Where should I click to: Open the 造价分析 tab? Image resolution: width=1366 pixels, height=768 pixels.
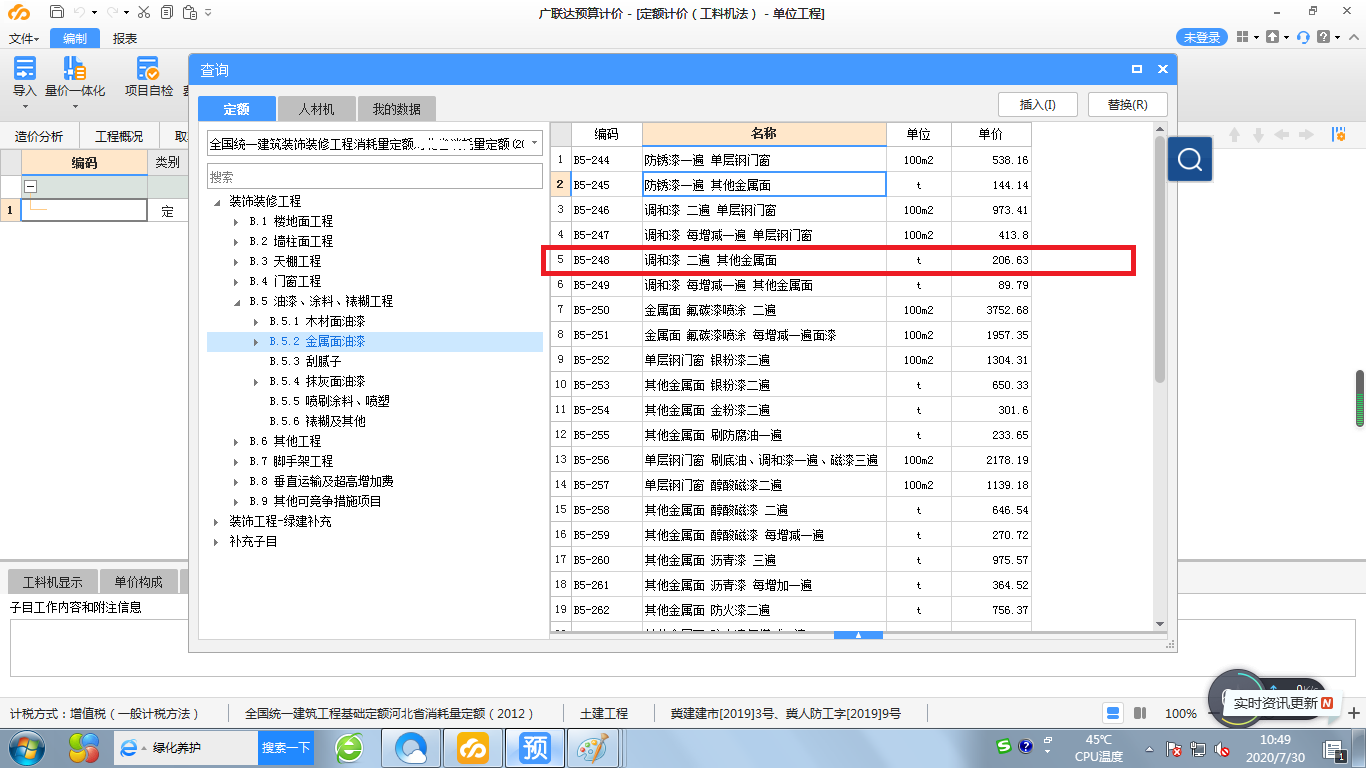[x=38, y=136]
